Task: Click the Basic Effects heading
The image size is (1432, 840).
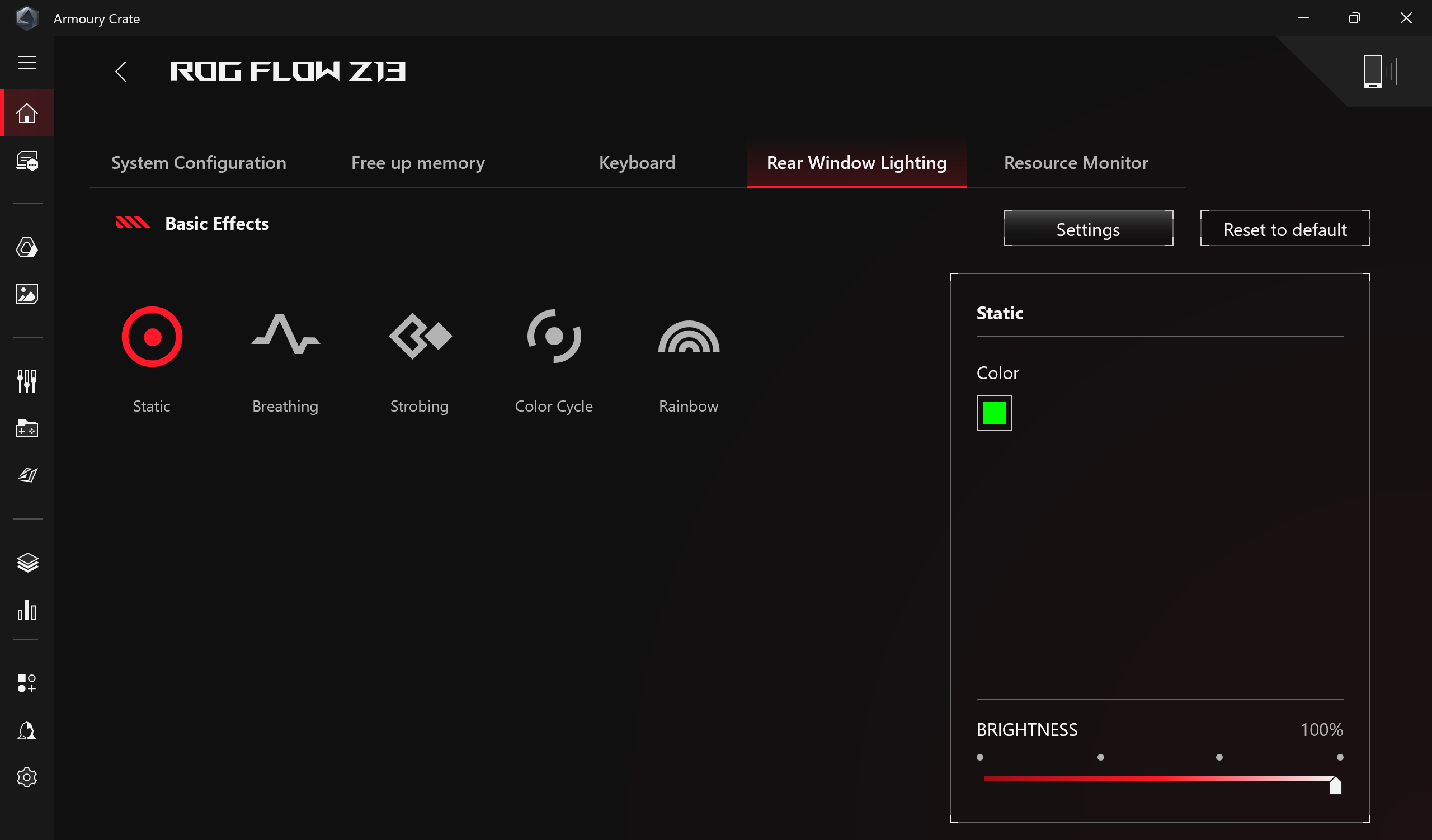Action: tap(217, 224)
